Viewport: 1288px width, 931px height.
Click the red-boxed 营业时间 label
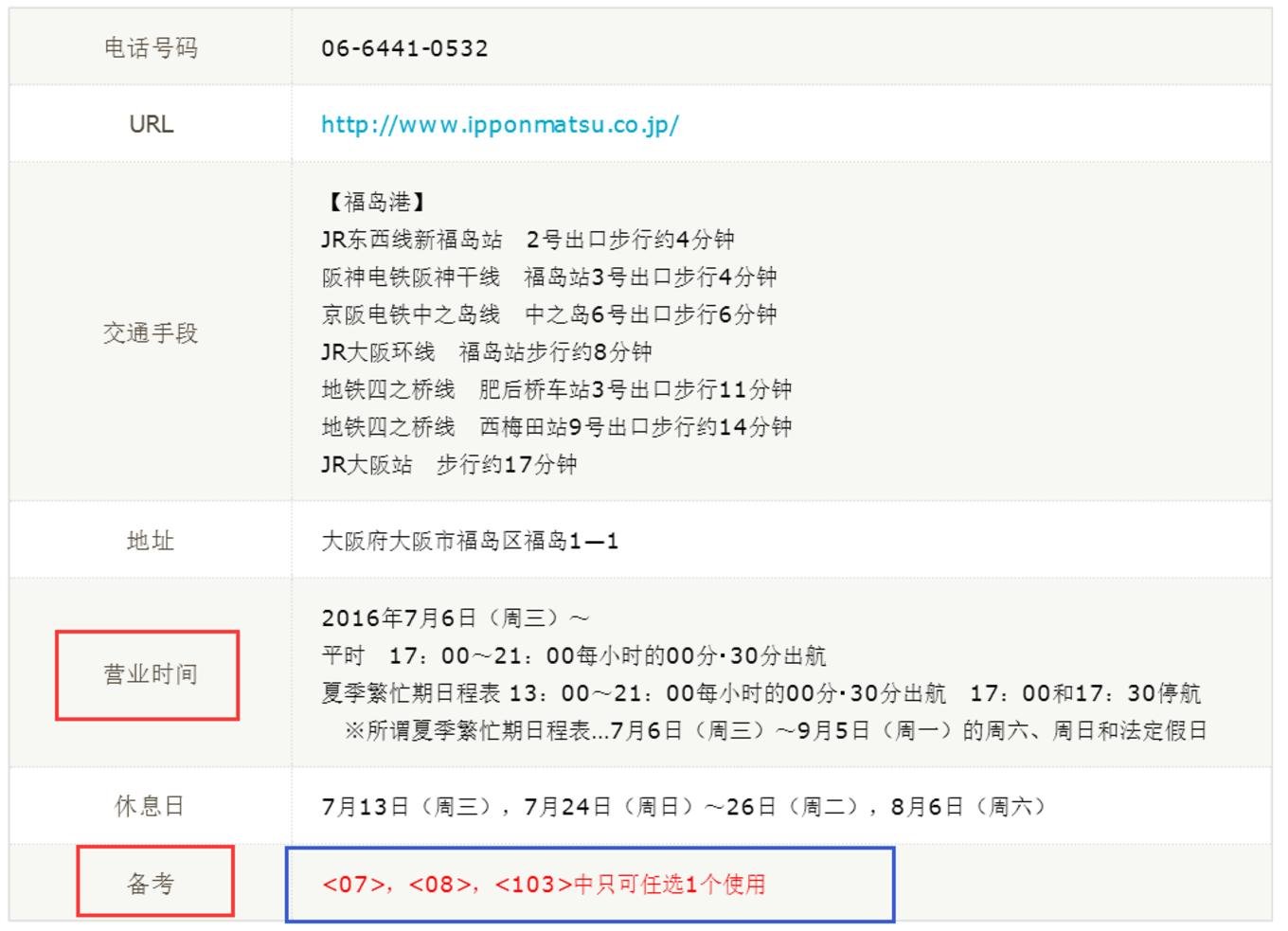(x=149, y=674)
